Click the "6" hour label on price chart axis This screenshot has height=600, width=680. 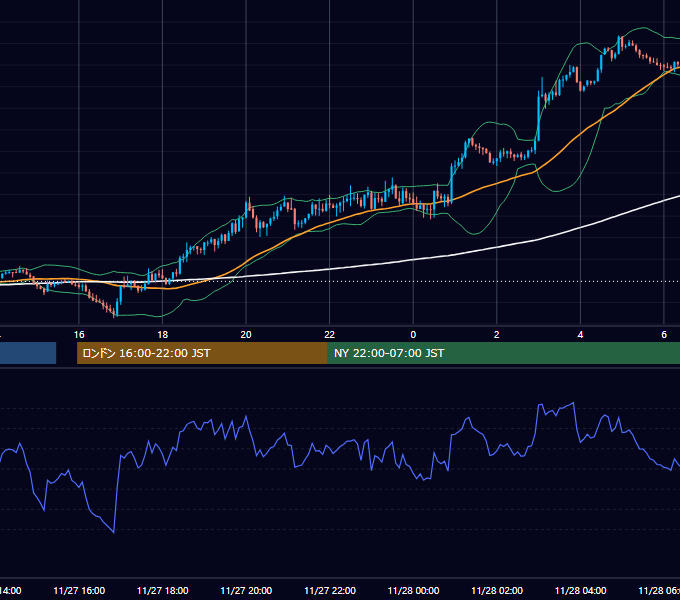click(664, 335)
